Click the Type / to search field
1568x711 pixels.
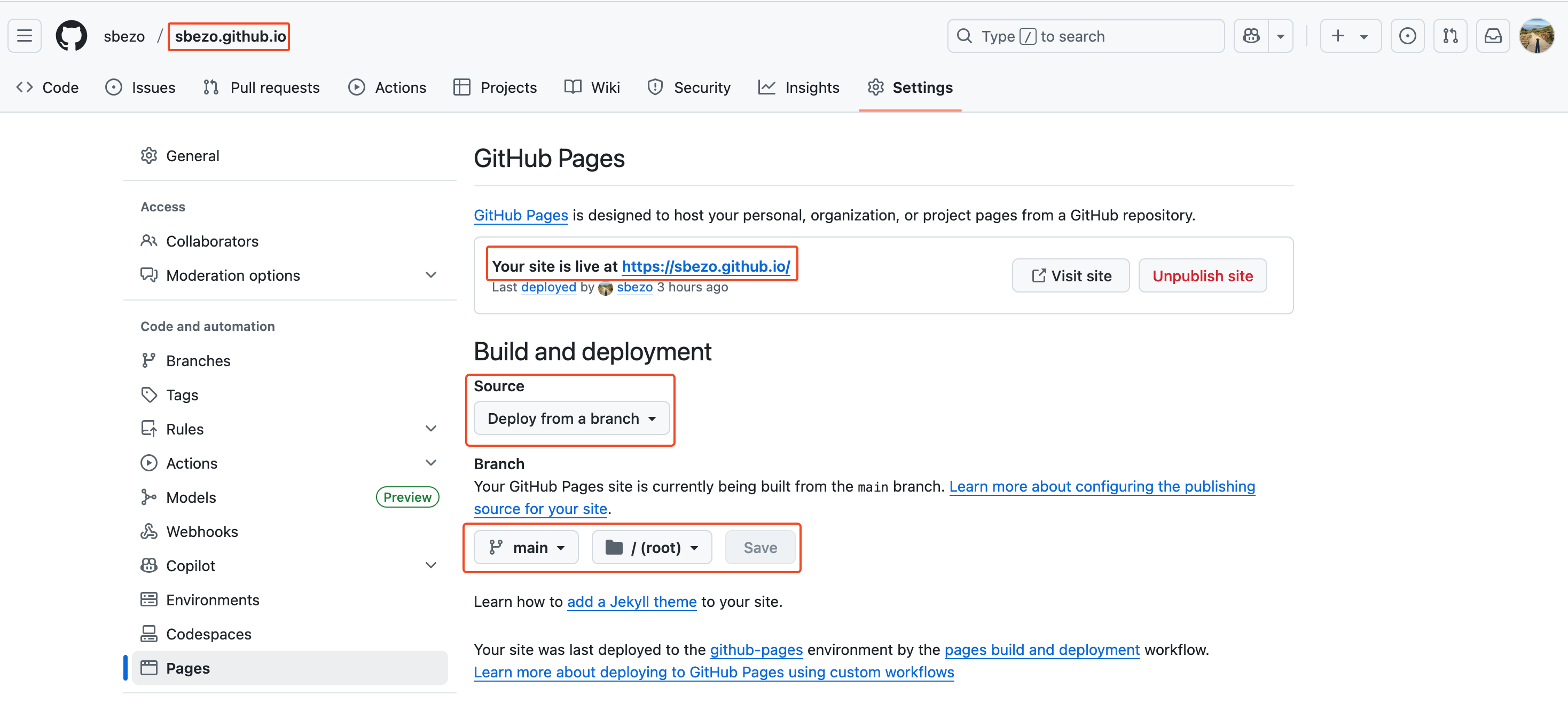pyautogui.click(x=1085, y=36)
